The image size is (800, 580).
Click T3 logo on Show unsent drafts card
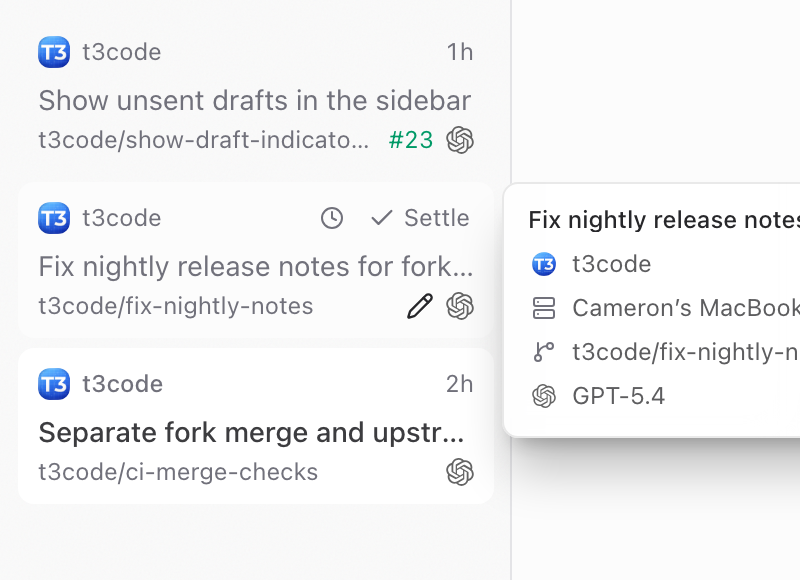(54, 52)
